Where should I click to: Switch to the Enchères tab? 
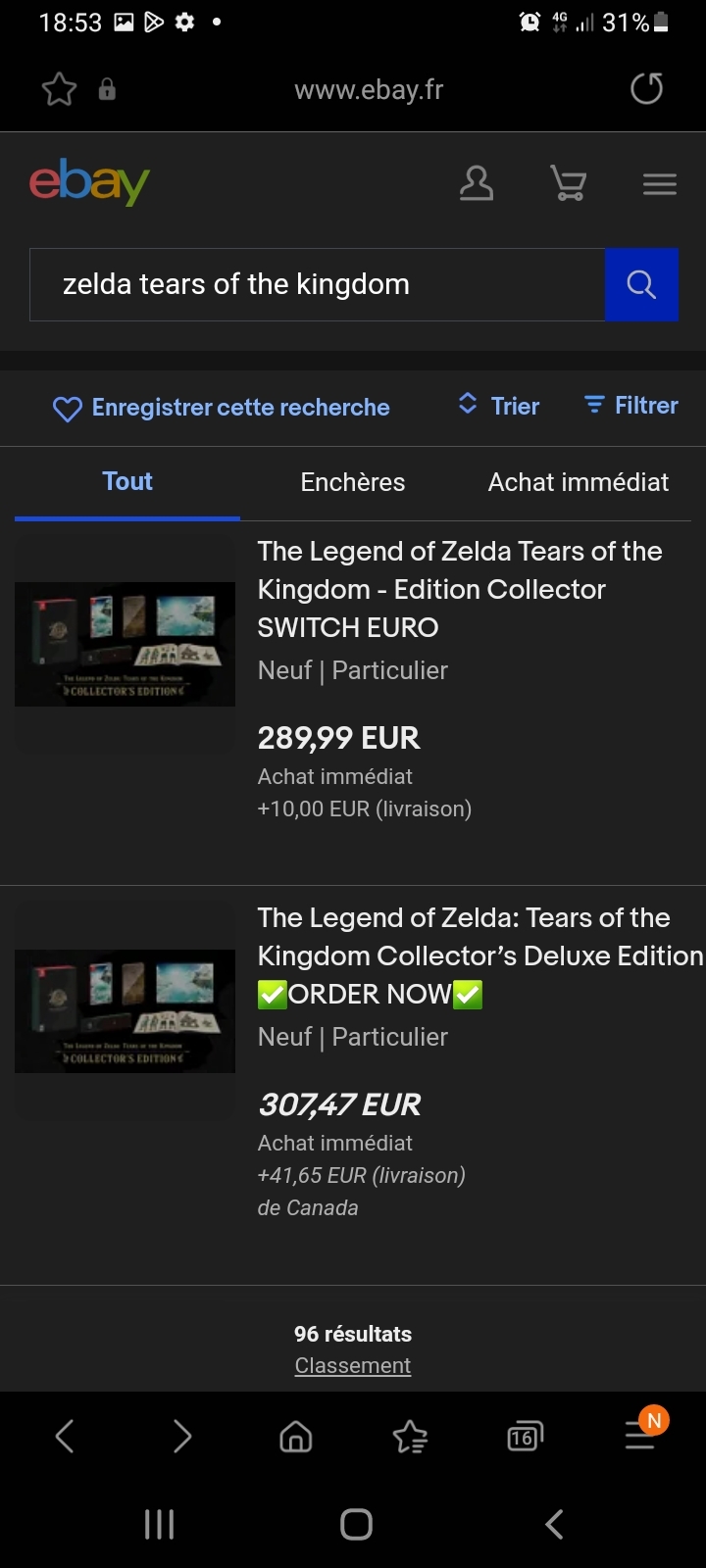point(353,482)
